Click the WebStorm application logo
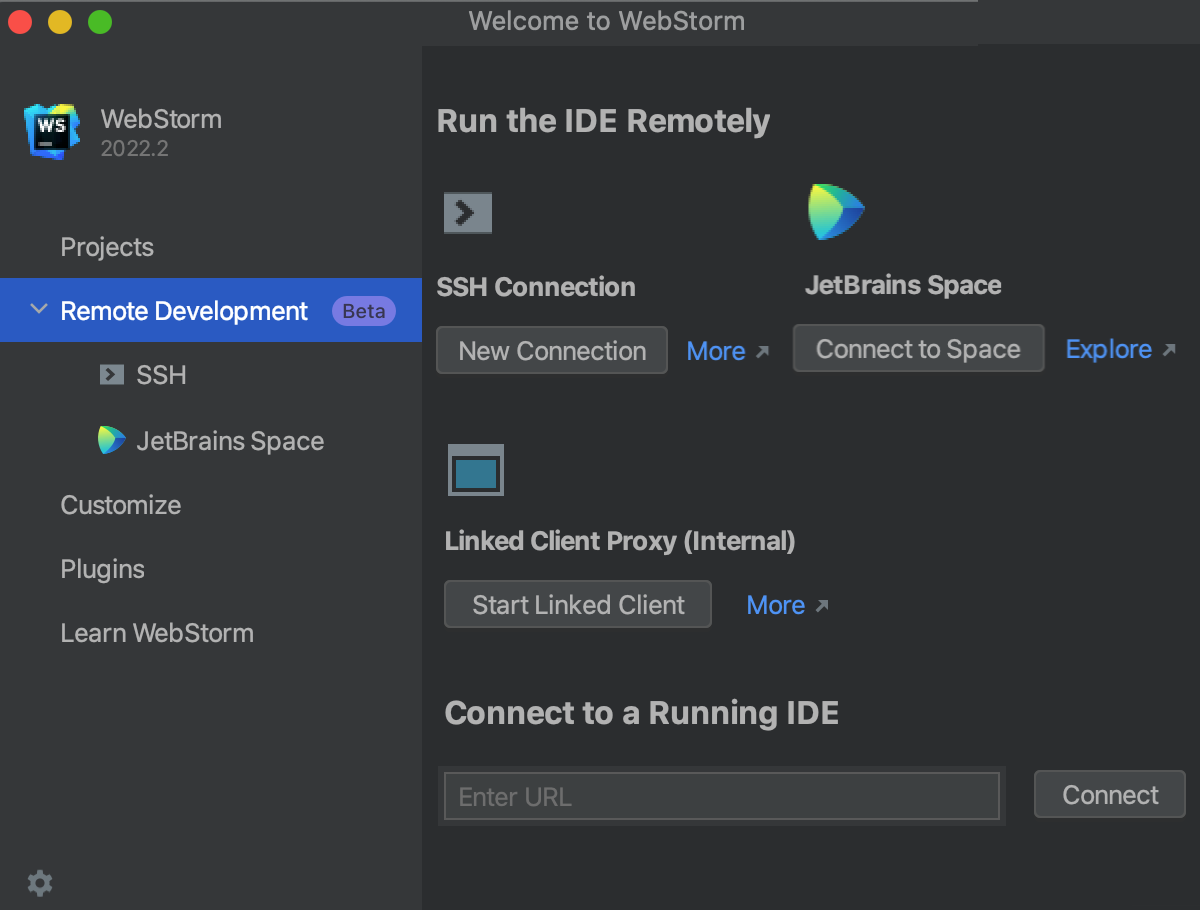Screen dimensions: 1200x910 (51, 131)
